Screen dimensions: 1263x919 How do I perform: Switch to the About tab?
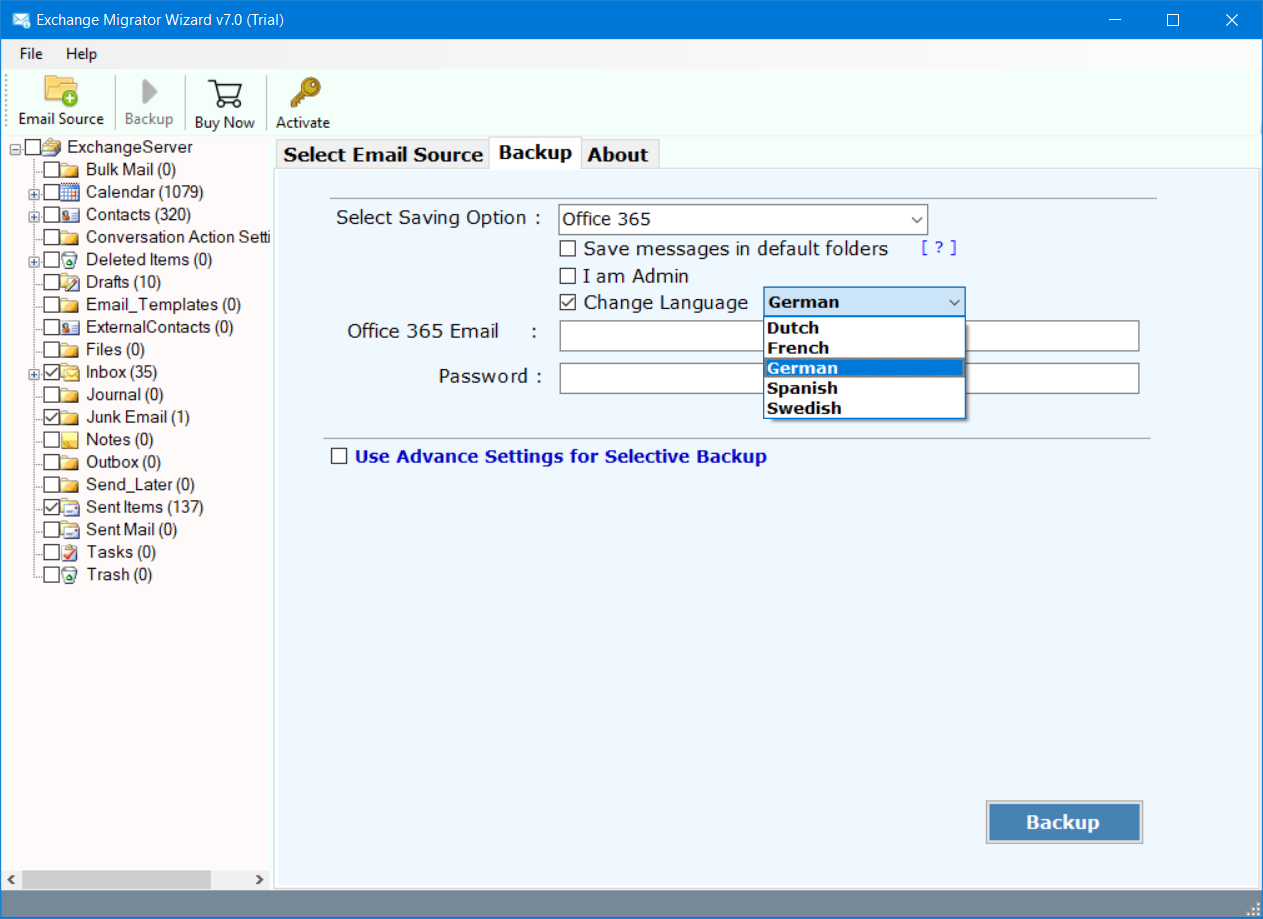pyautogui.click(x=618, y=155)
